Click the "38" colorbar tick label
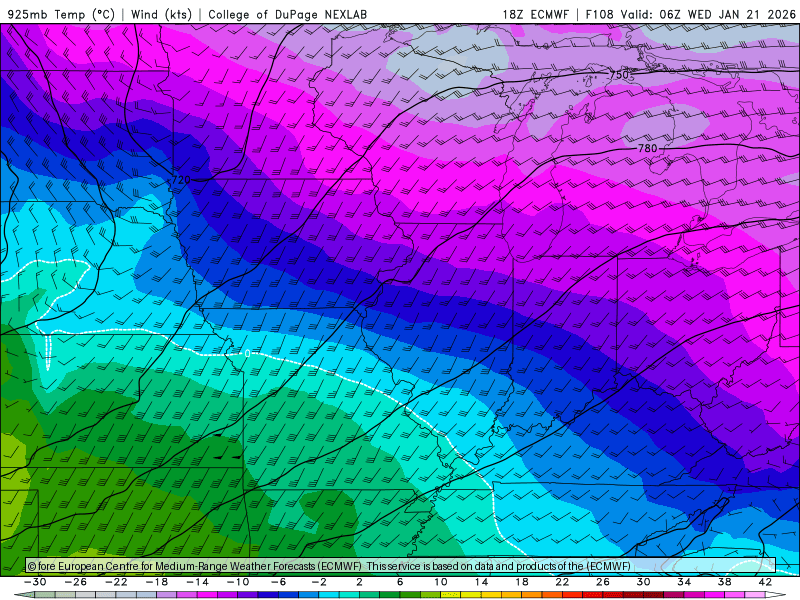This screenshot has width=800, height=600. (x=724, y=582)
